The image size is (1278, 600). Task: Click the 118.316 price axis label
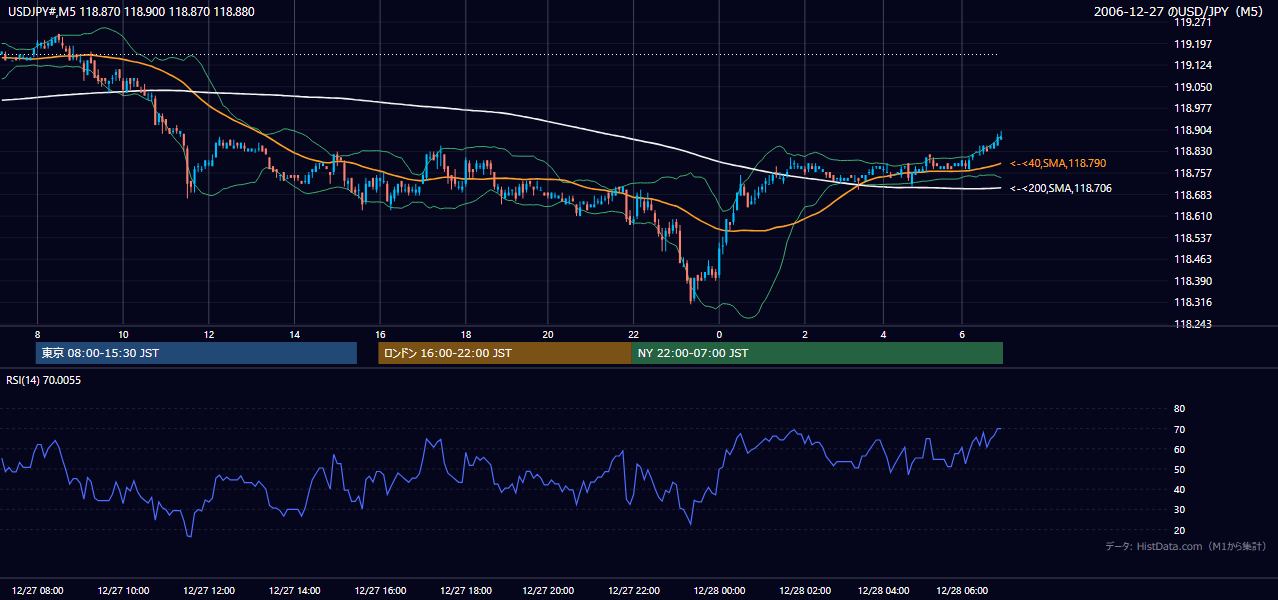(x=1192, y=302)
